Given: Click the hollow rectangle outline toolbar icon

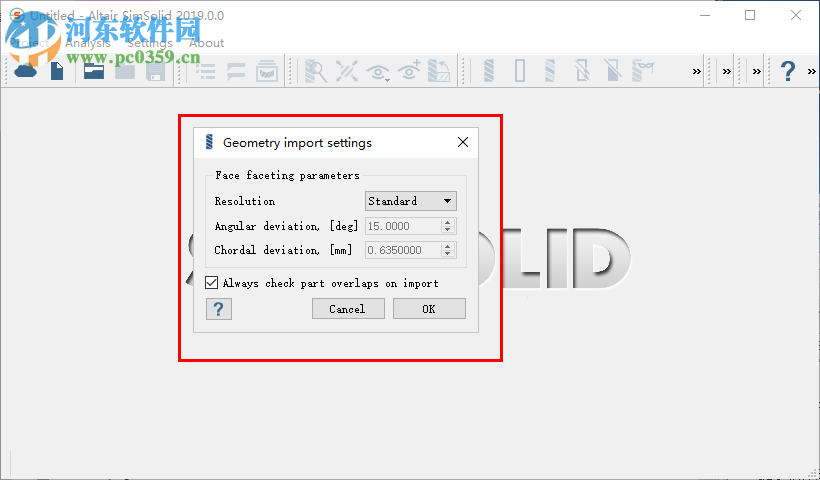Looking at the screenshot, I should coord(520,71).
